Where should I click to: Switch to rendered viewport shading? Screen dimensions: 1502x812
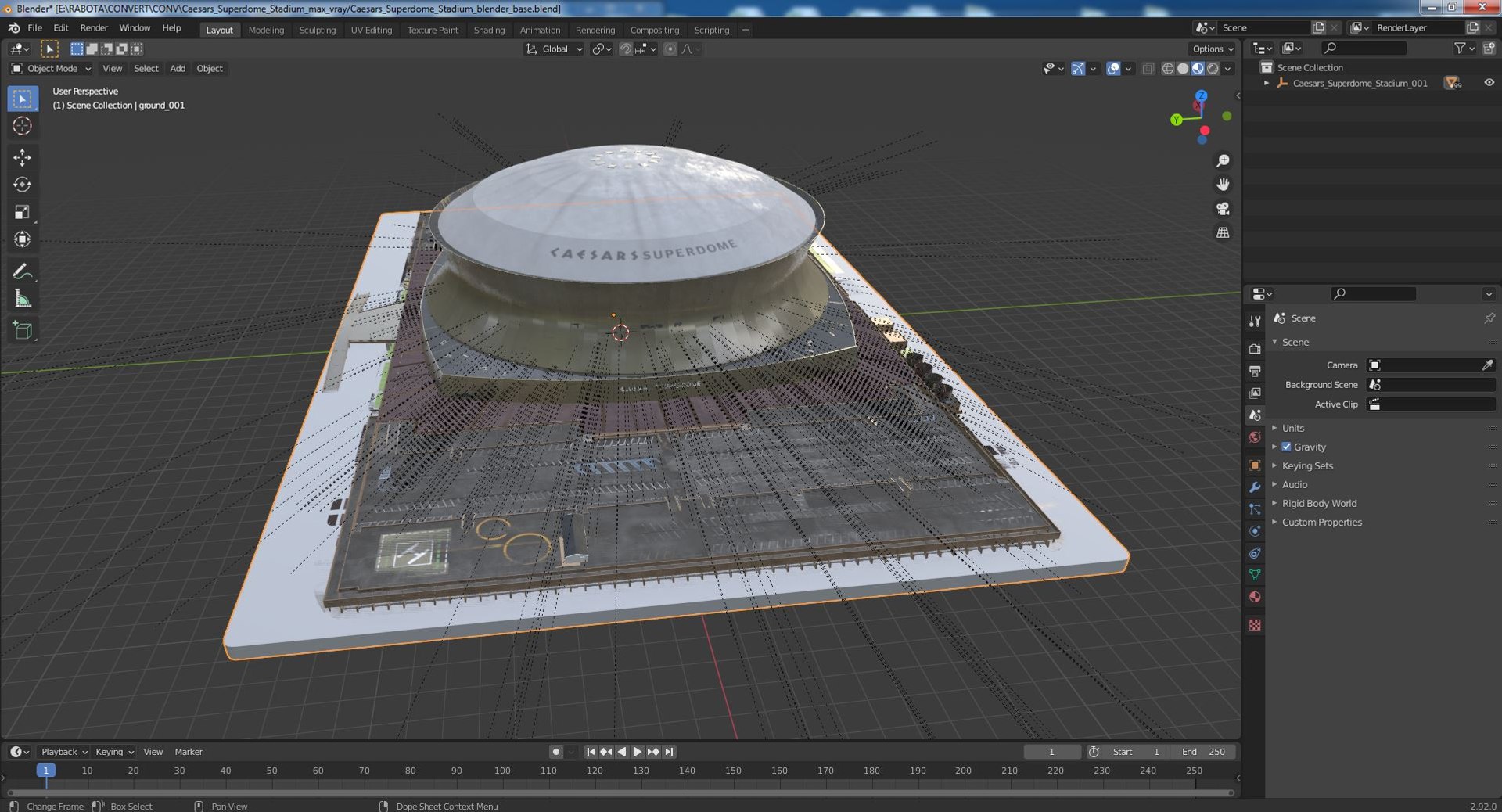coord(1213,69)
